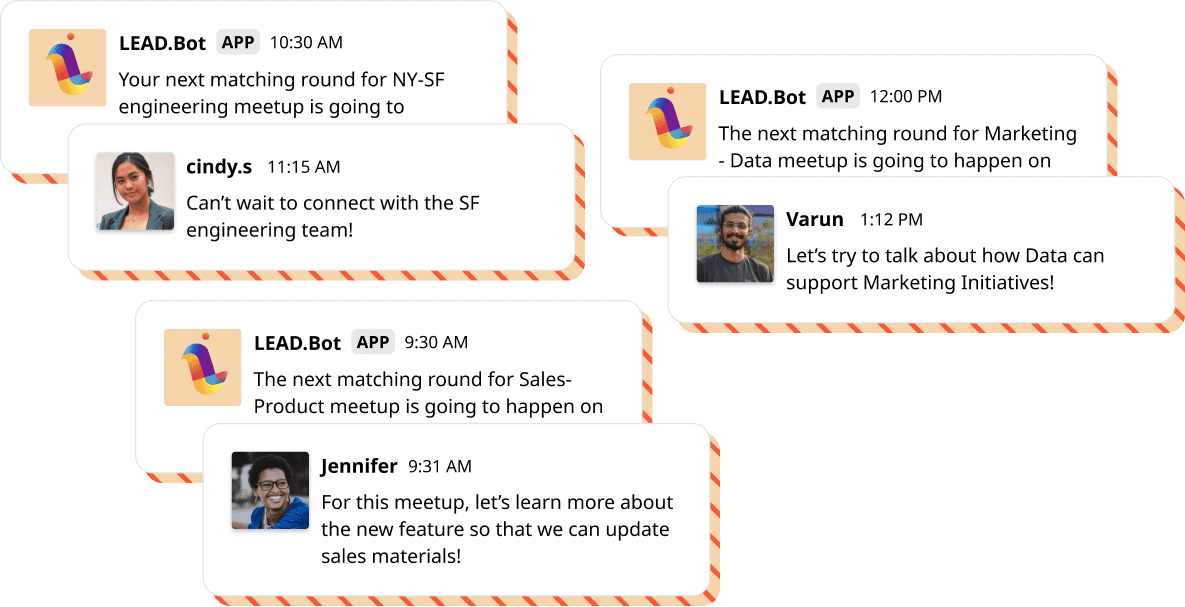
Task: Click the LEAD.Bot name in the 12:00 PM message
Action: (762, 97)
